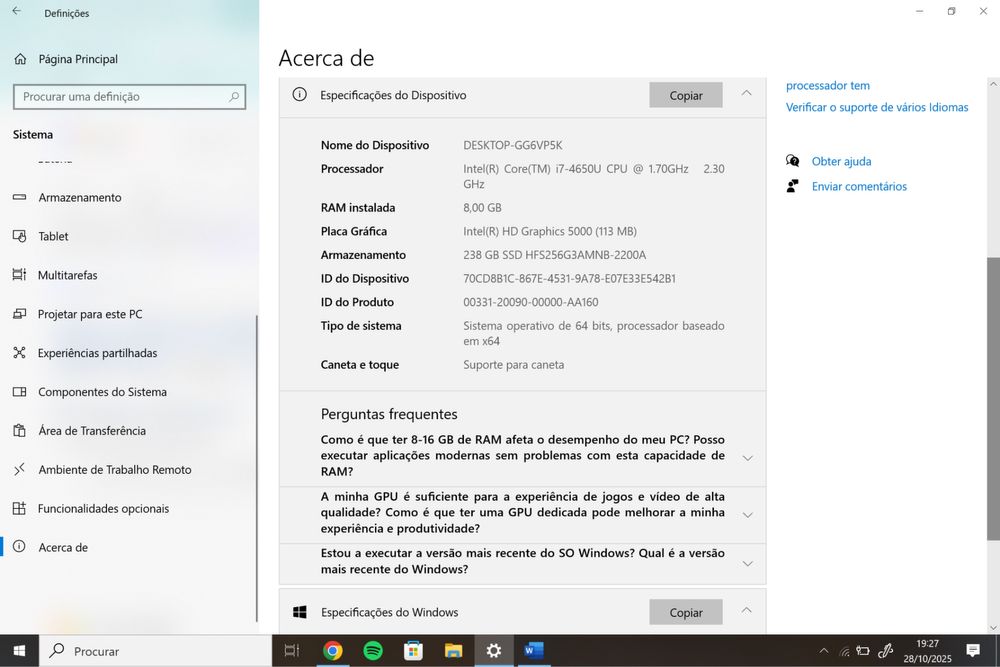Click the Armazenamento sidebar icon
Image resolution: width=1000 pixels, height=667 pixels.
point(20,197)
